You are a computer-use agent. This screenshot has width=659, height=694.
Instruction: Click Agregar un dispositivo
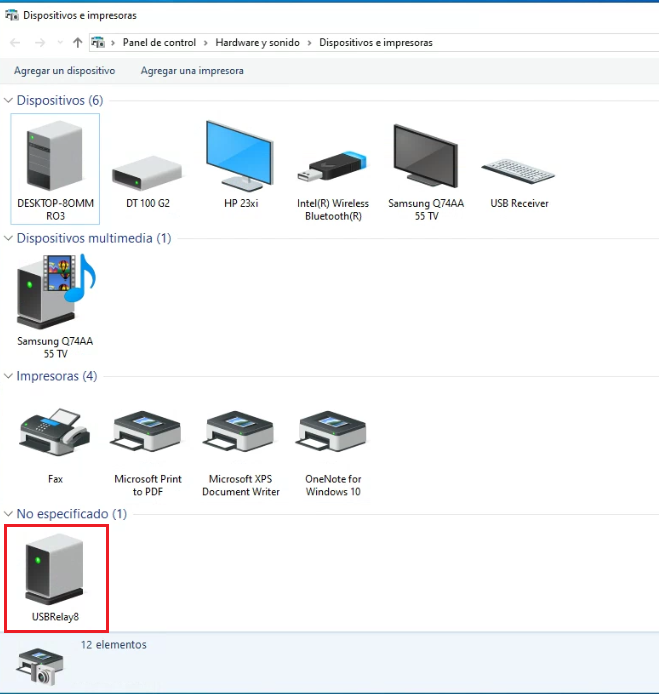coord(65,70)
